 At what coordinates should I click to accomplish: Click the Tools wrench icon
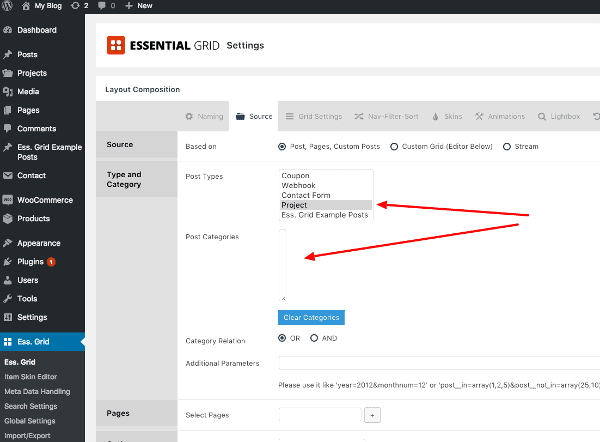pyautogui.click(x=8, y=298)
